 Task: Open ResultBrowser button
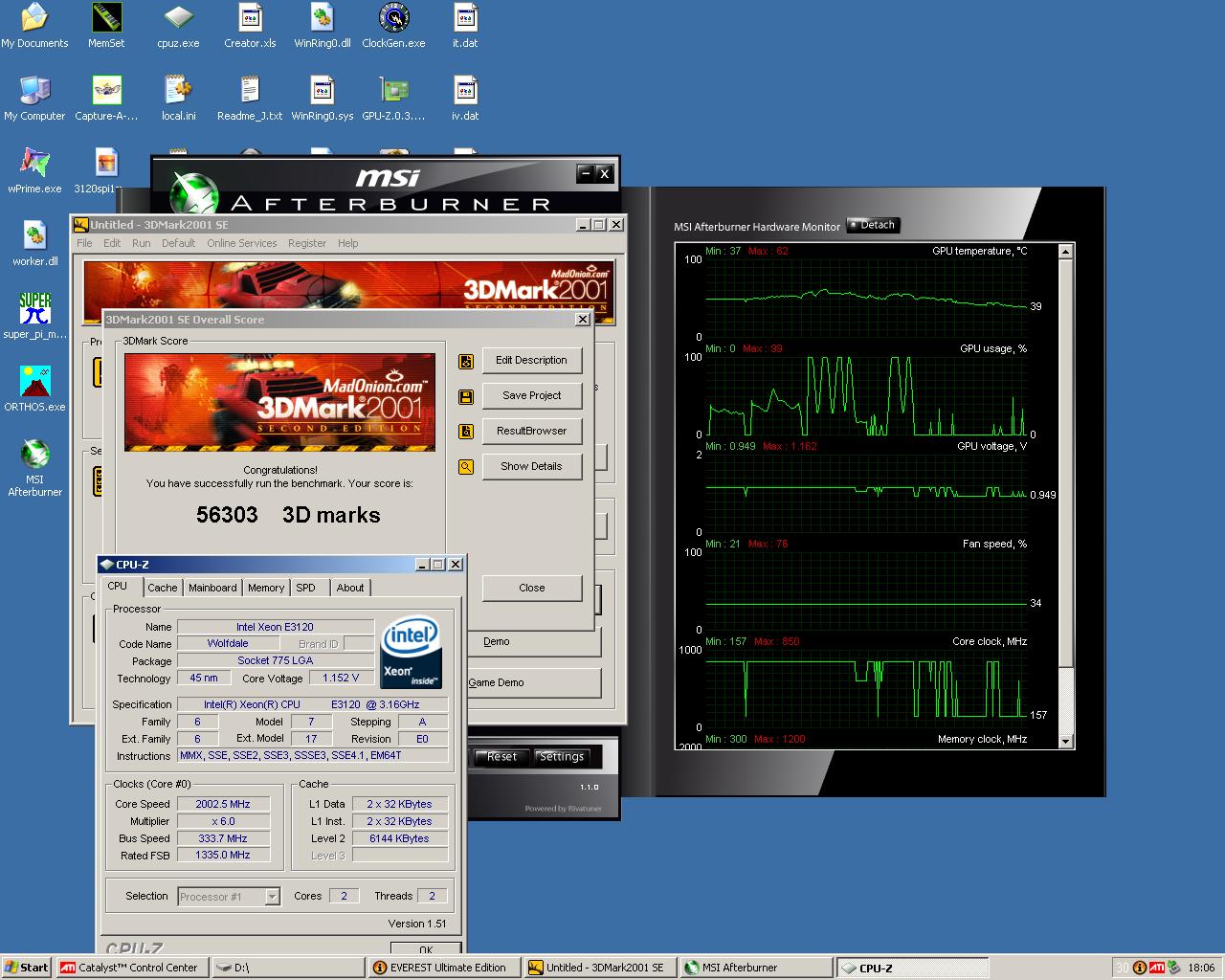click(x=532, y=431)
